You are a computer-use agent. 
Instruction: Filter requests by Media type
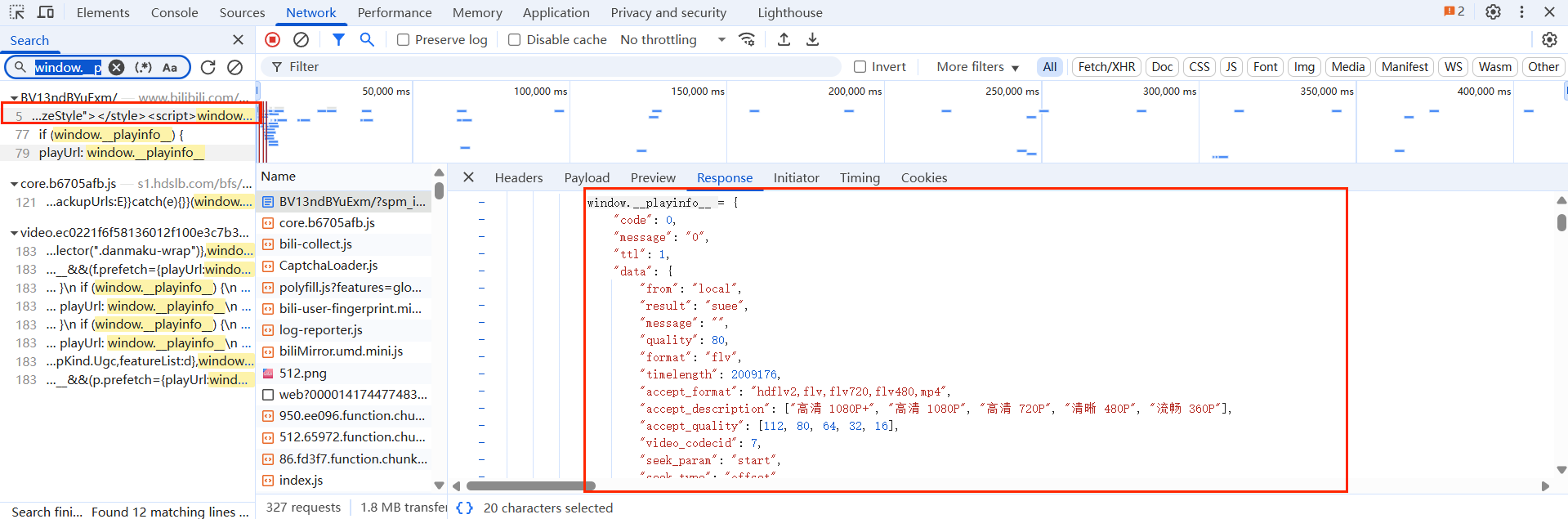pyautogui.click(x=1347, y=67)
